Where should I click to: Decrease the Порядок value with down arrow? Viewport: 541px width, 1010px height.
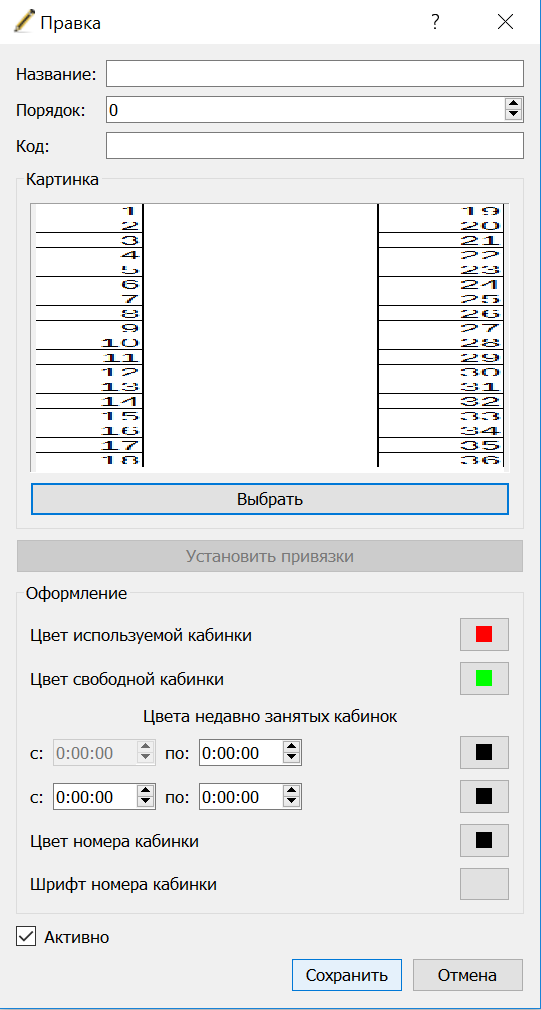point(513,115)
